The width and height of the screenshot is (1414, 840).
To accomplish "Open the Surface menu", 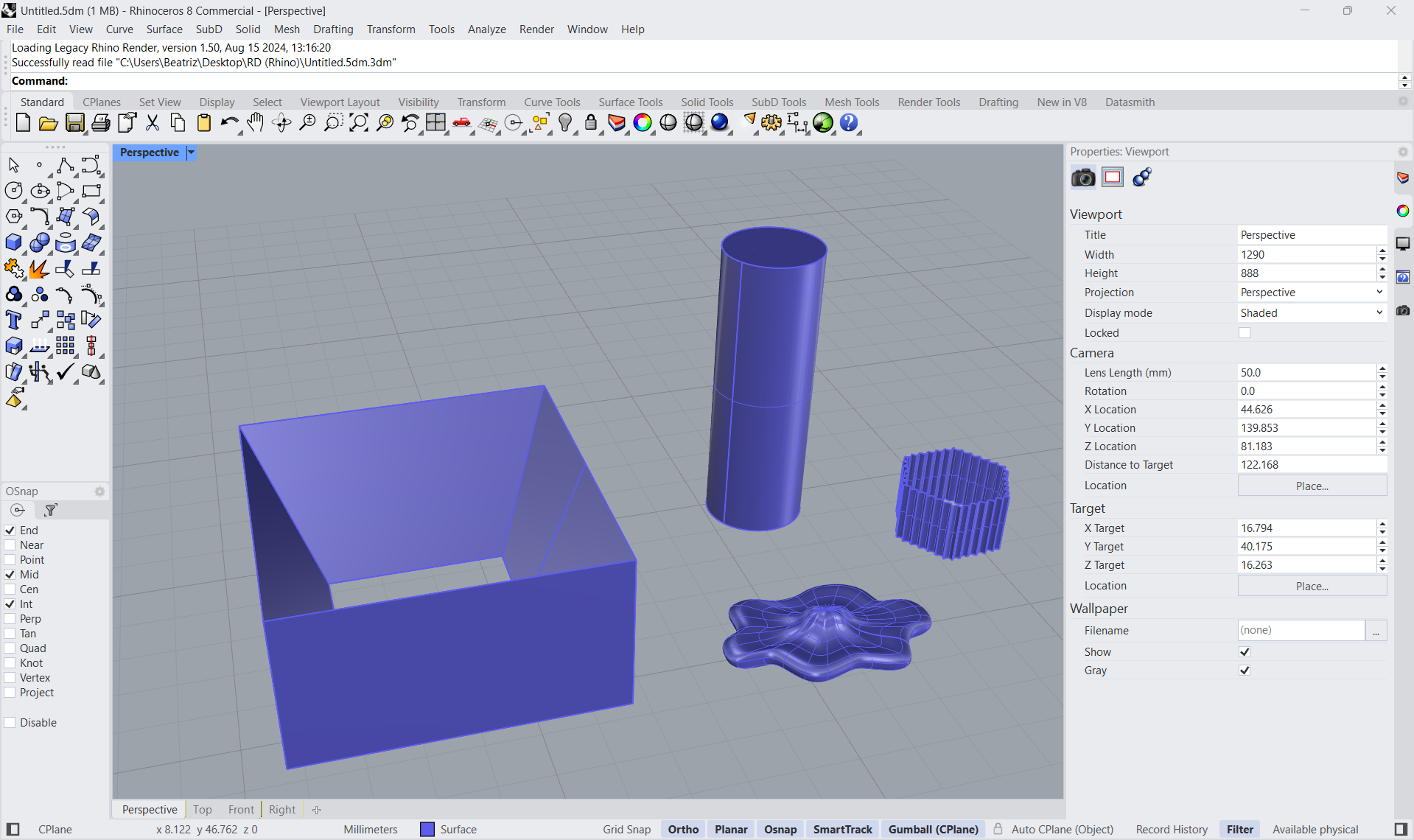I will pos(164,29).
